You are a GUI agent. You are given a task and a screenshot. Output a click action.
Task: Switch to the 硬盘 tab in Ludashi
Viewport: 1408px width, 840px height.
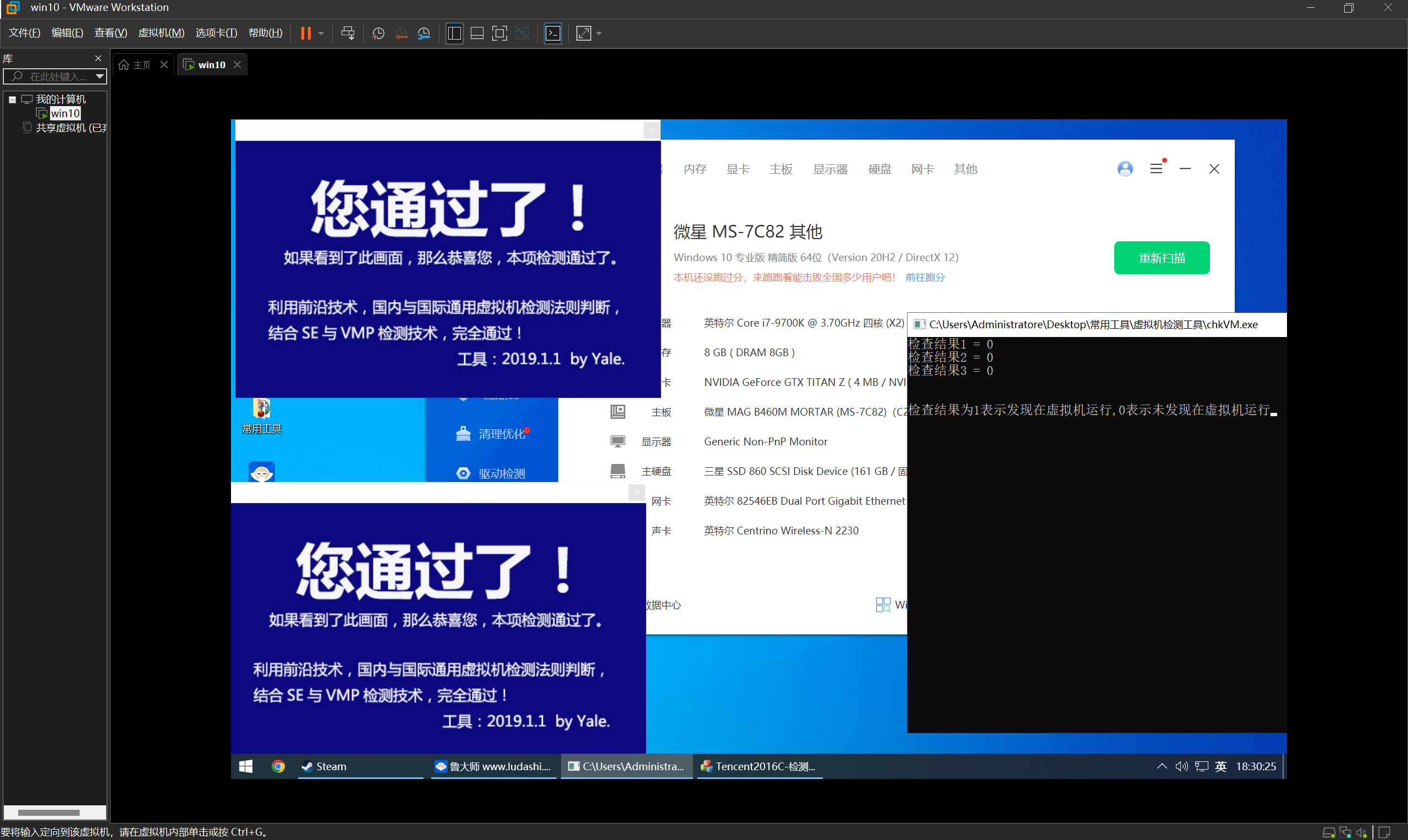click(x=879, y=169)
